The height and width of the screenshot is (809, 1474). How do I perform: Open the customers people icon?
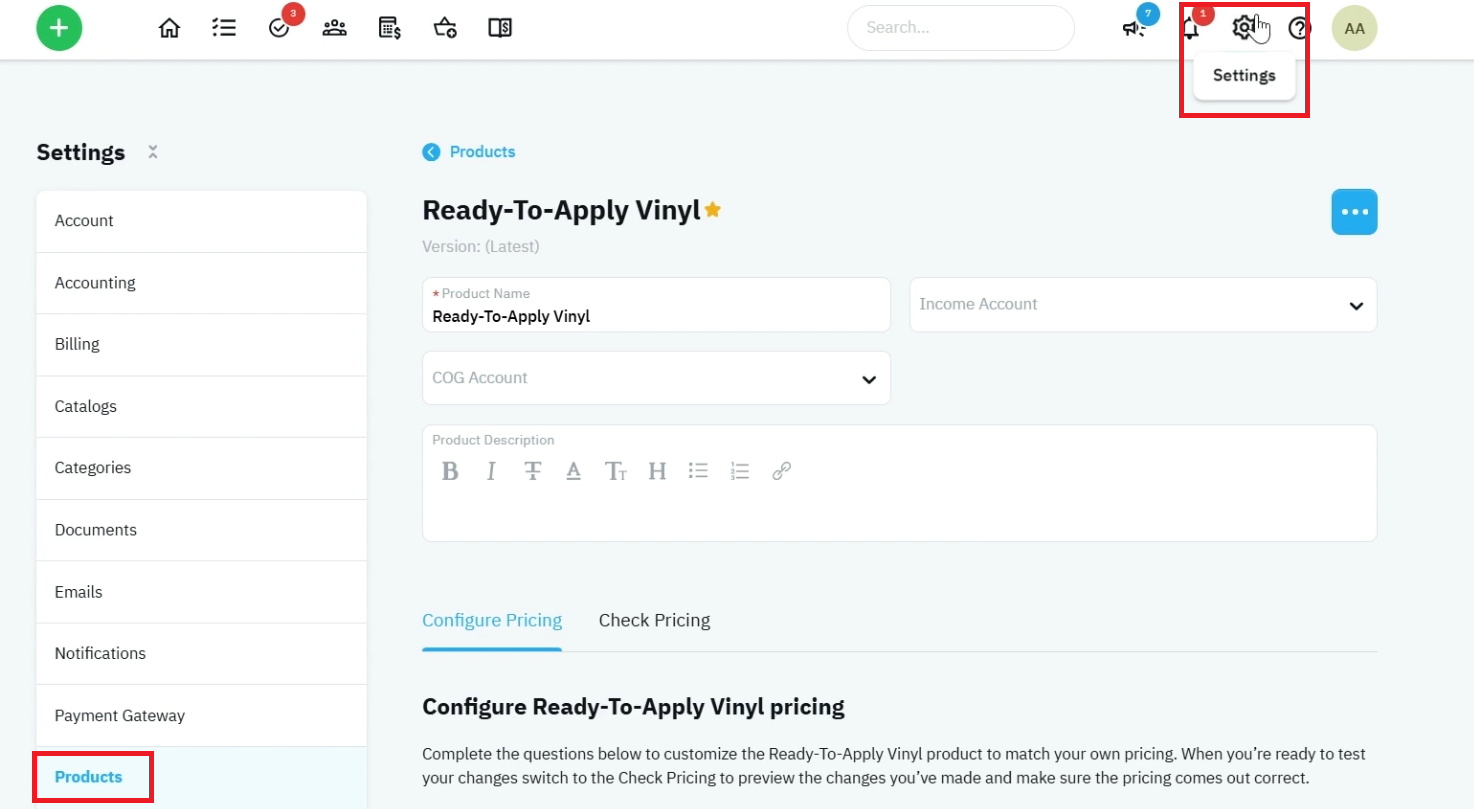[334, 28]
